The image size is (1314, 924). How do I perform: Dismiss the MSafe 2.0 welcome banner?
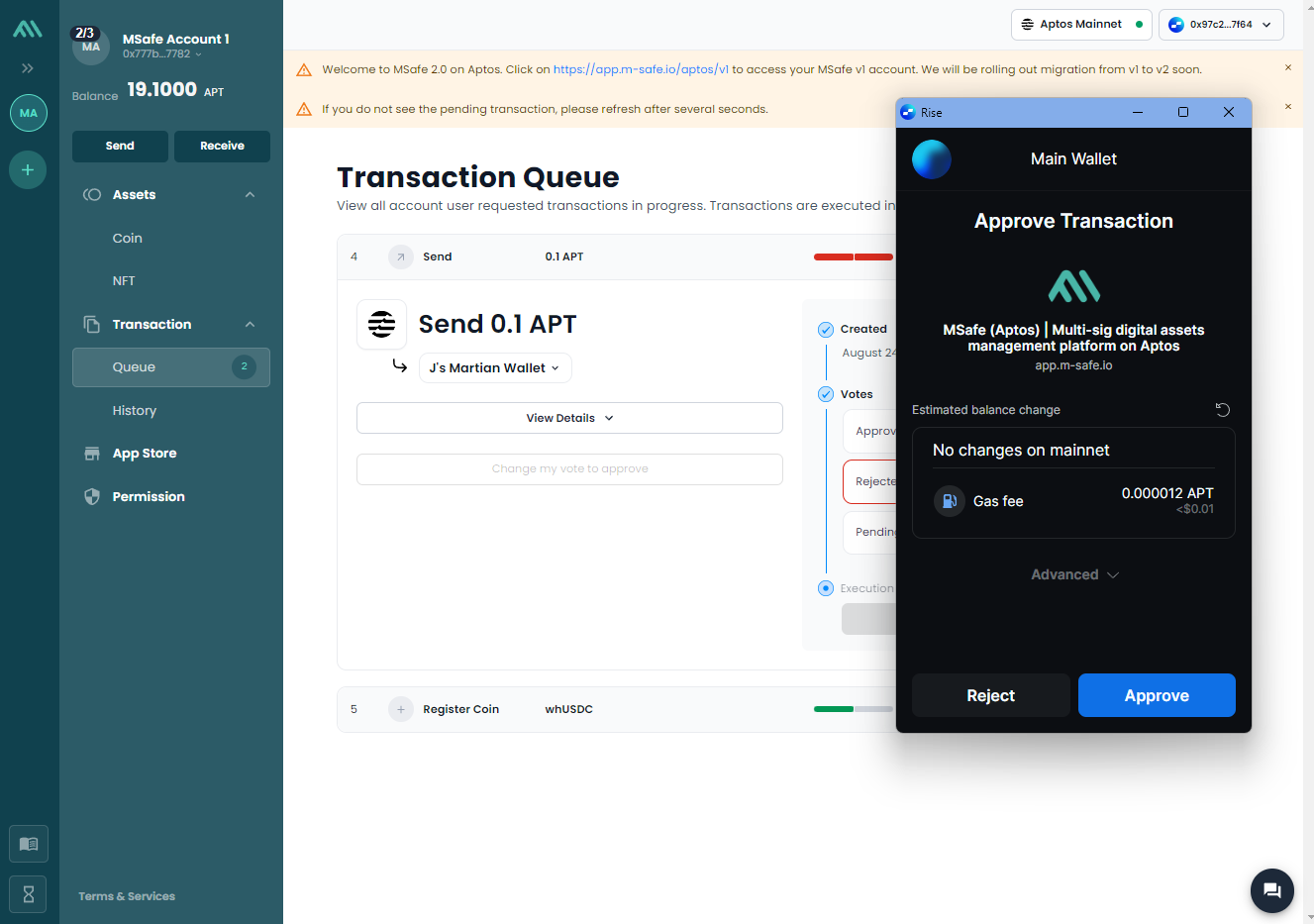(x=1287, y=68)
